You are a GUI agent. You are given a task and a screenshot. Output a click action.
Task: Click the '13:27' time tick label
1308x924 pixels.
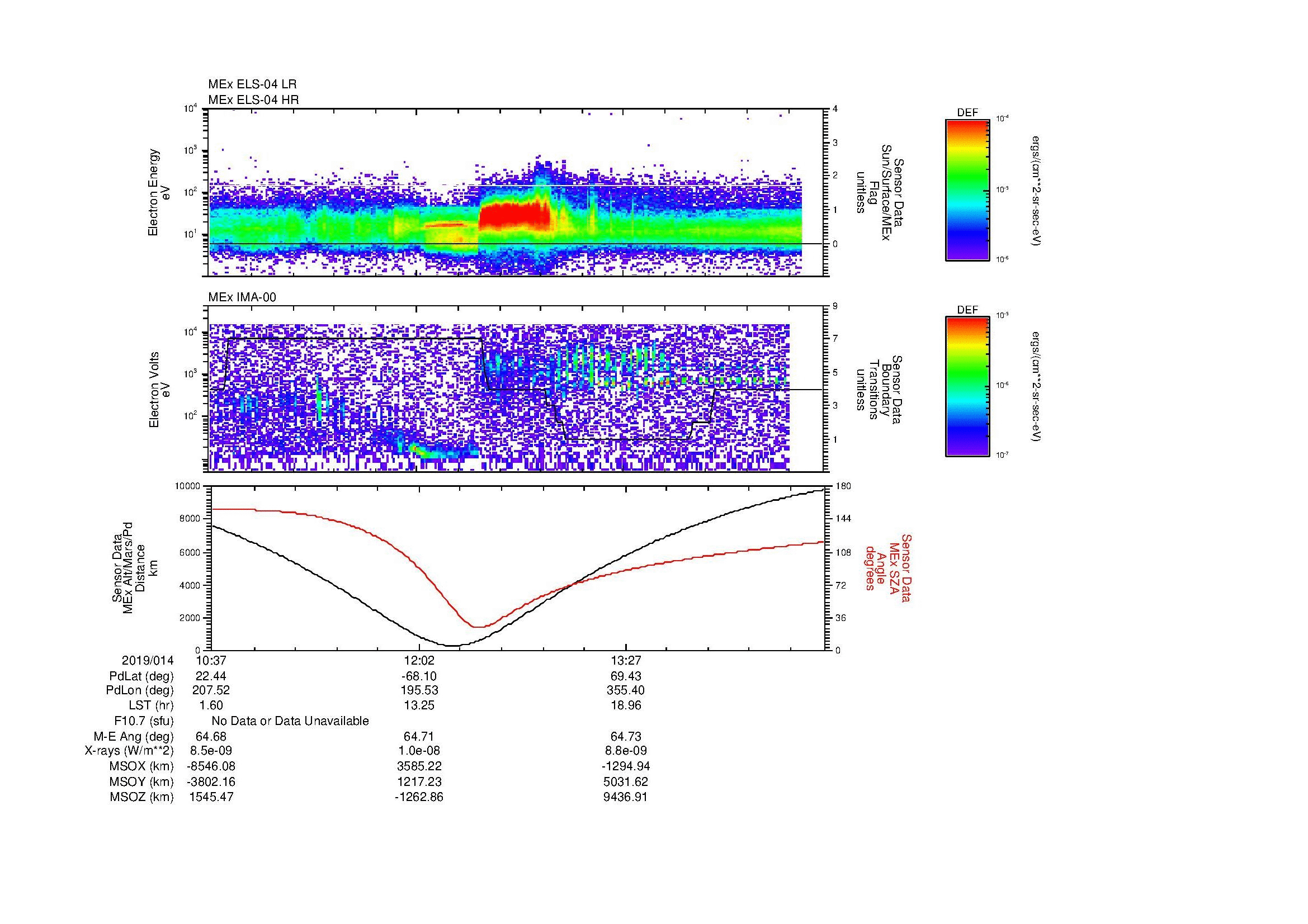(626, 660)
